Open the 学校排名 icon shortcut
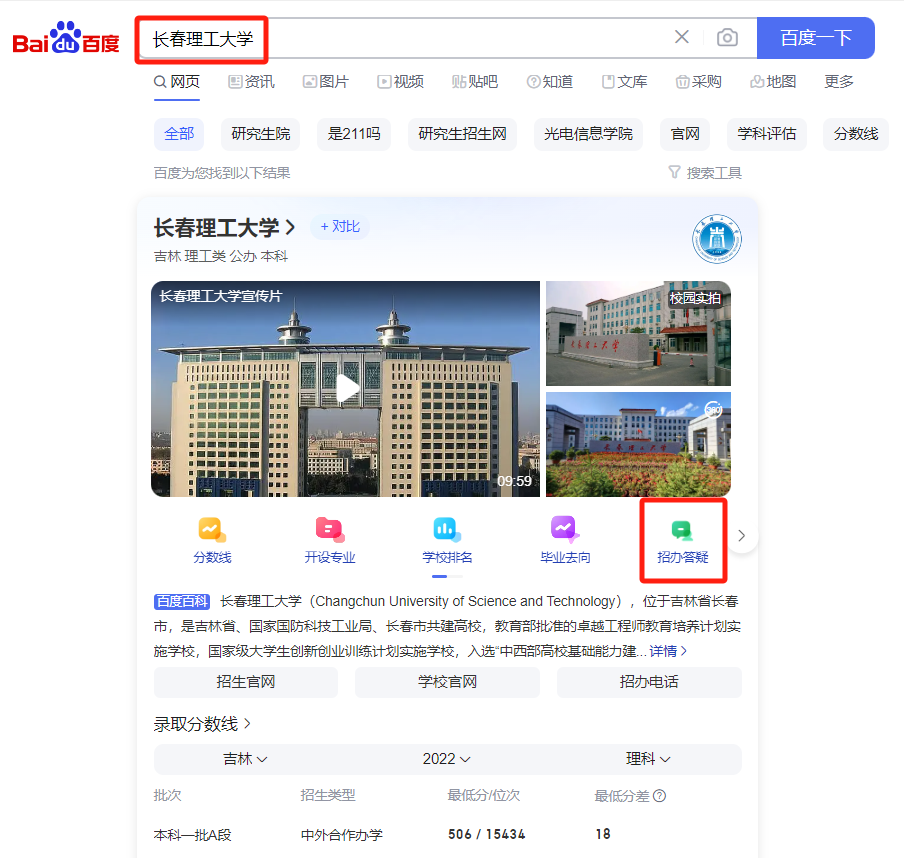This screenshot has width=904, height=858. pyautogui.click(x=447, y=540)
